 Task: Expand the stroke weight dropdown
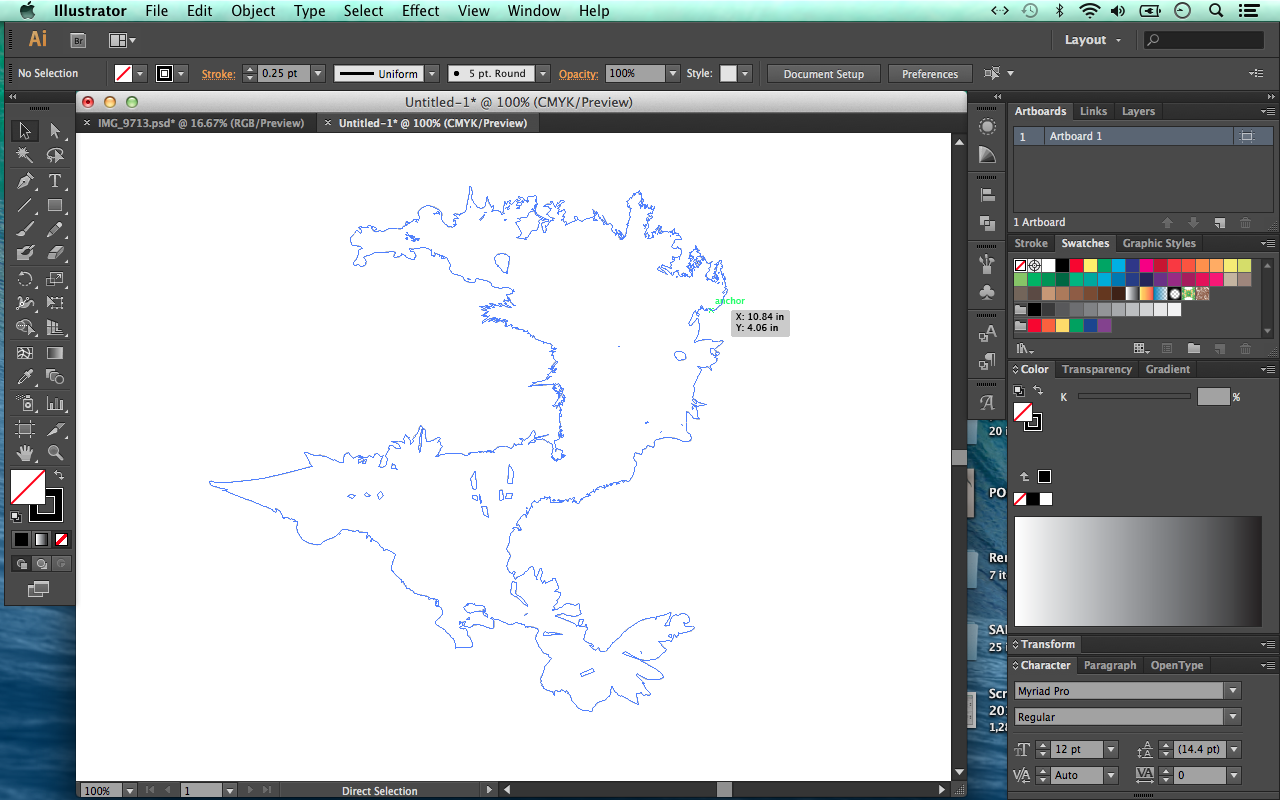318,74
